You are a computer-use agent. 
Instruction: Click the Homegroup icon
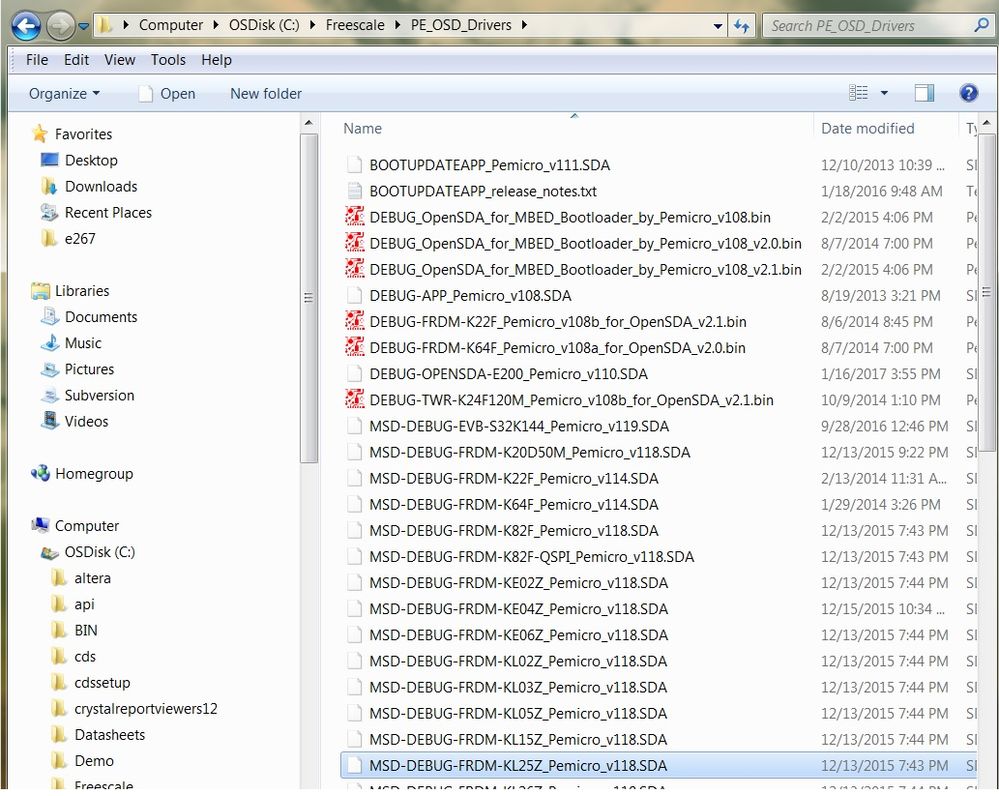click(x=40, y=474)
